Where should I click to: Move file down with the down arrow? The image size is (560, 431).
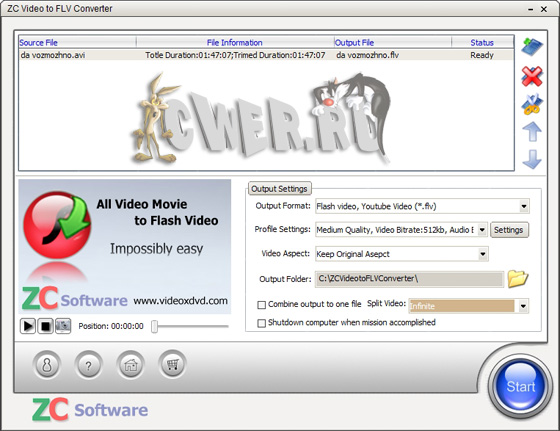pos(532,159)
